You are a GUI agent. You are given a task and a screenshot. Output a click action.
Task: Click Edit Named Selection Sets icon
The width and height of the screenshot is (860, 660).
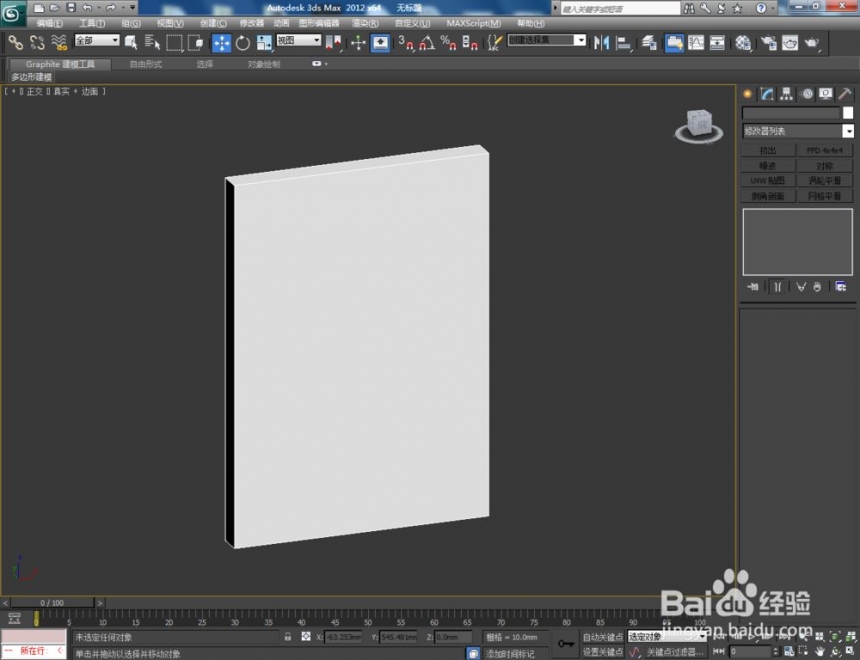[494, 42]
